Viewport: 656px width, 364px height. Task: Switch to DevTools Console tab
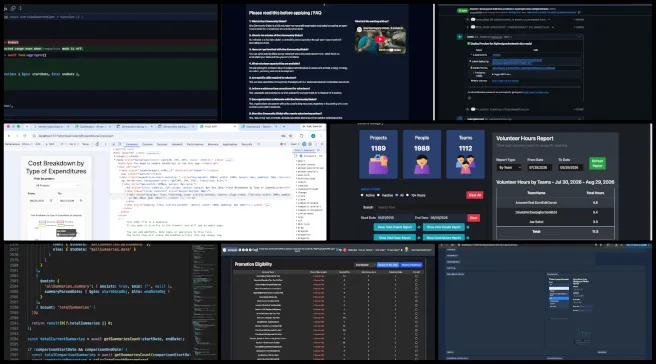[147, 144]
